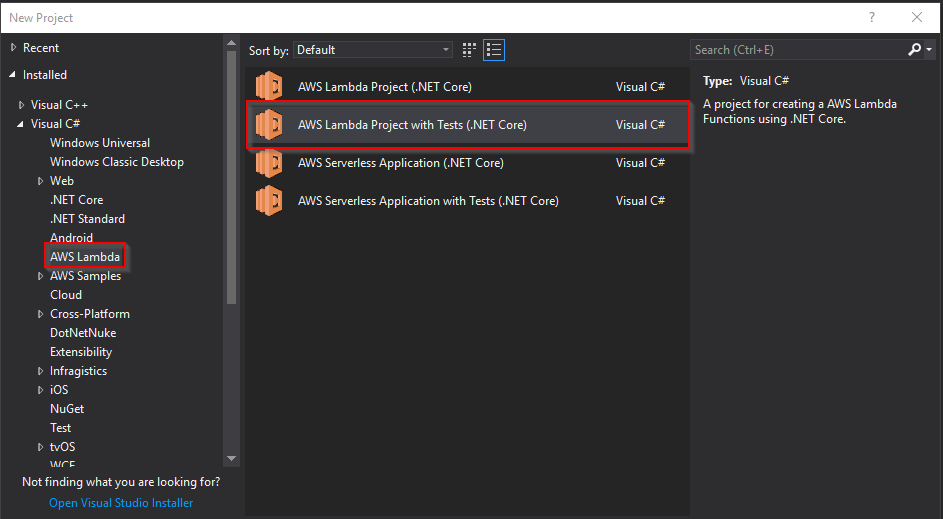
Task: Expand the AWS Samples node arrow
Action: tap(40, 276)
